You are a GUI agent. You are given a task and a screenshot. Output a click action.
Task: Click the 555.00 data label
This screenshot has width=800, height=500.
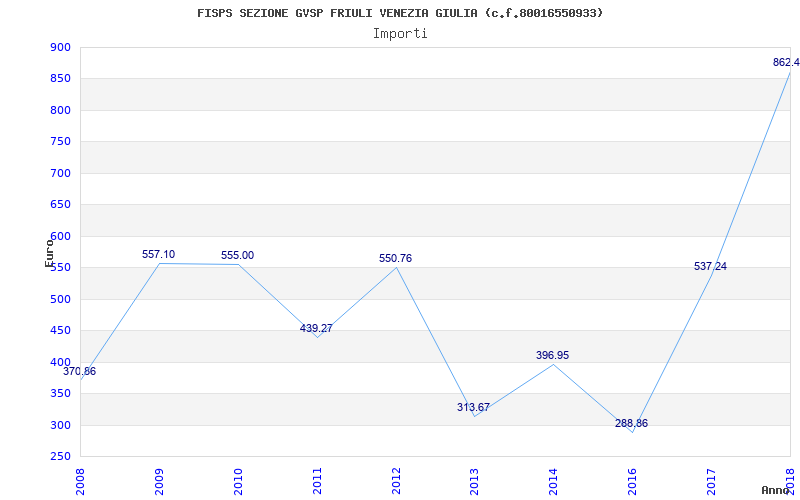coord(237,255)
